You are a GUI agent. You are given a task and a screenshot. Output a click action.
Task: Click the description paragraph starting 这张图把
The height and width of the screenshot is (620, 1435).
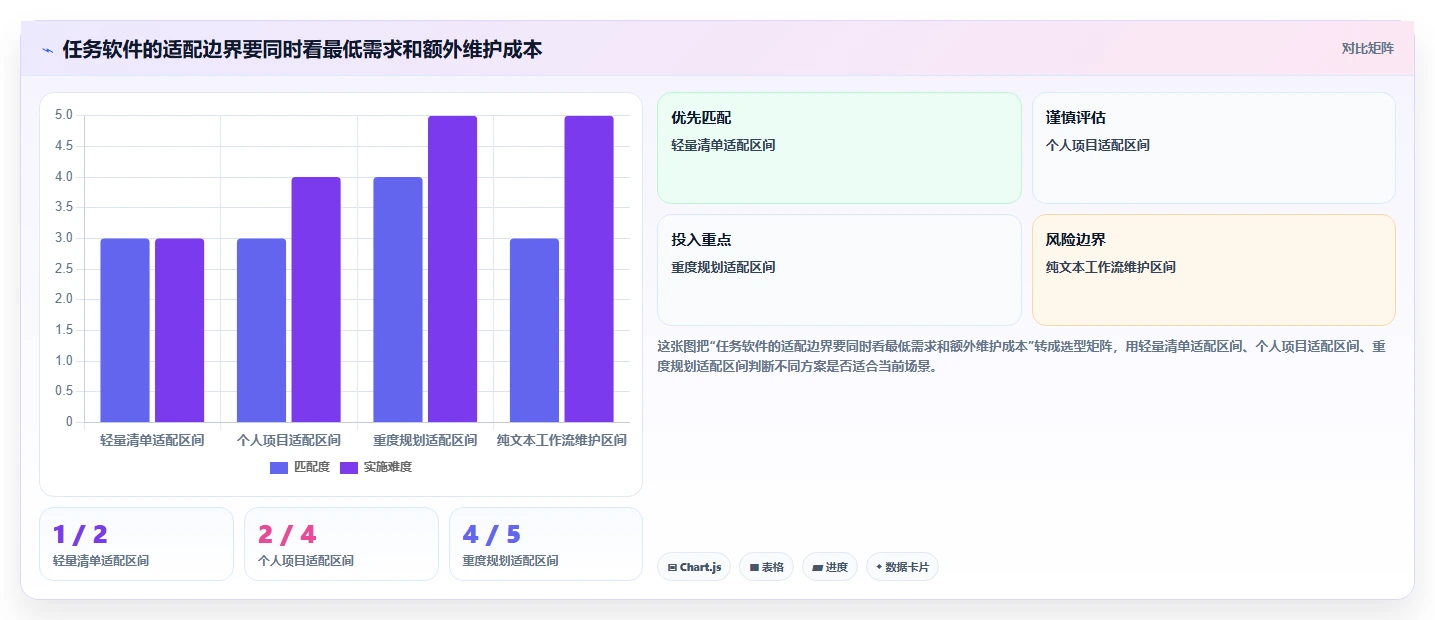pos(1021,356)
